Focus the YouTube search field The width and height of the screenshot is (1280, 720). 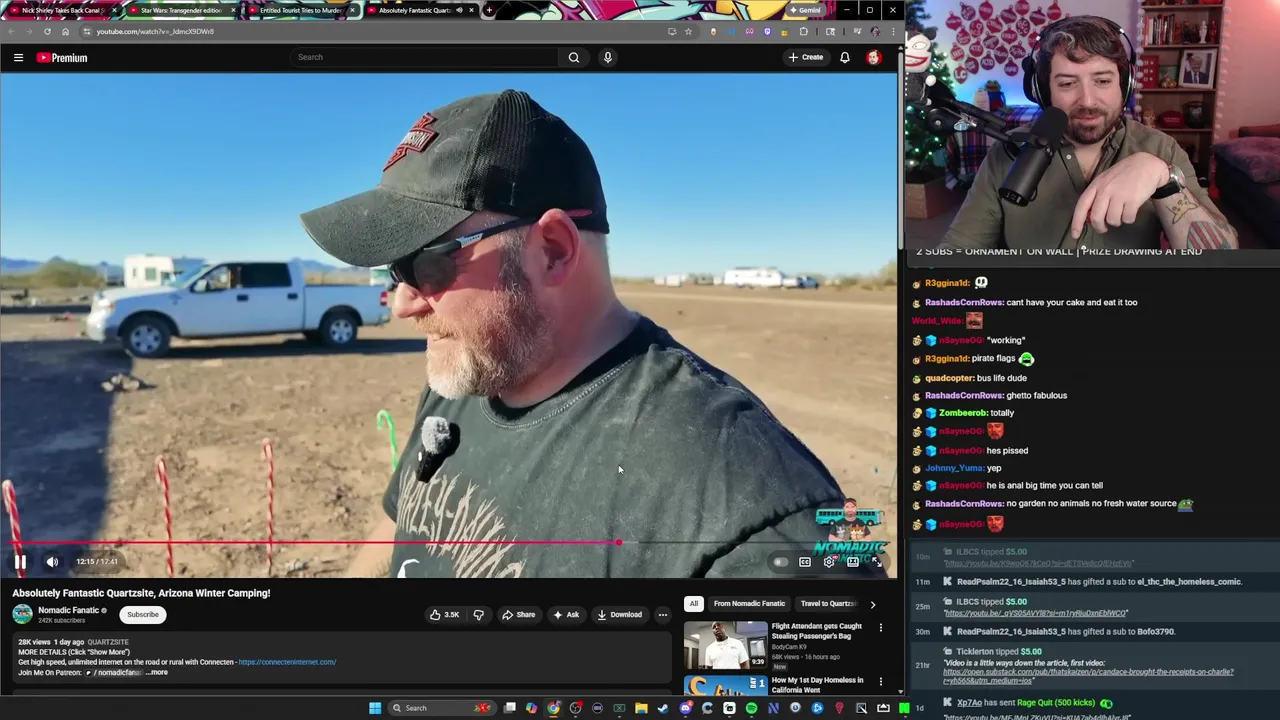424,57
